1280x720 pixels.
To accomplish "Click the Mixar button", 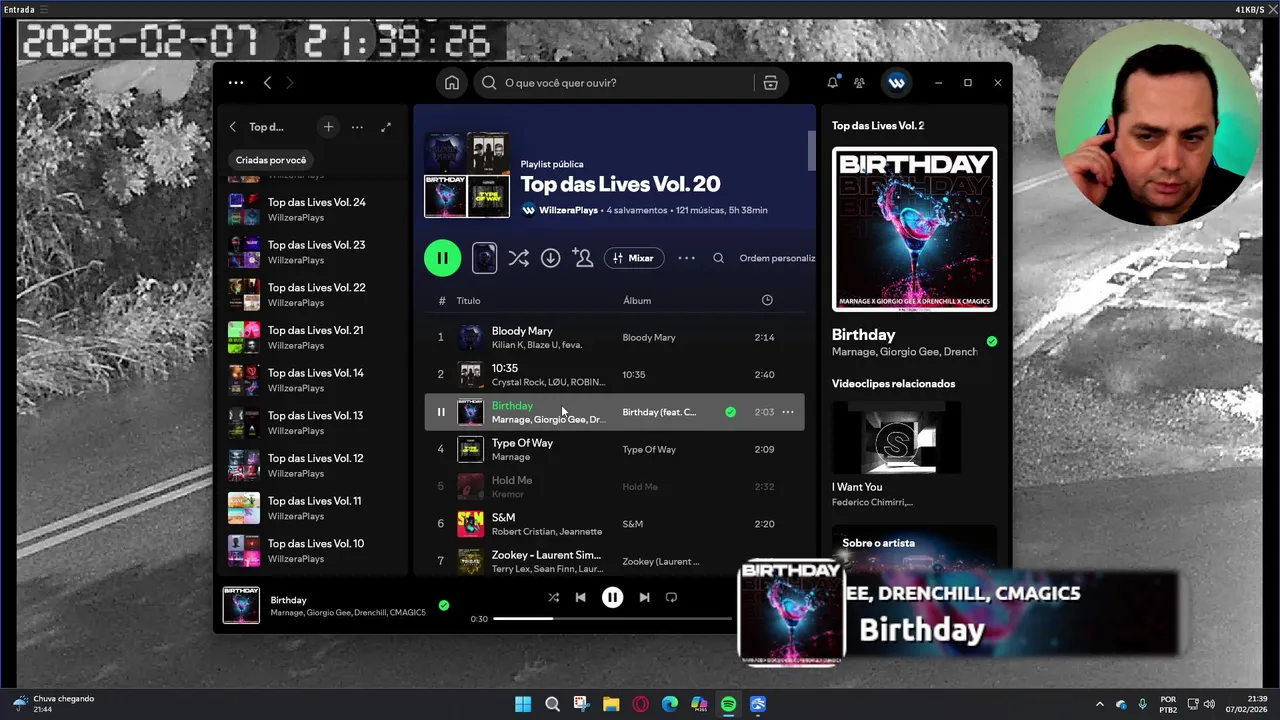I will pyautogui.click(x=633, y=258).
